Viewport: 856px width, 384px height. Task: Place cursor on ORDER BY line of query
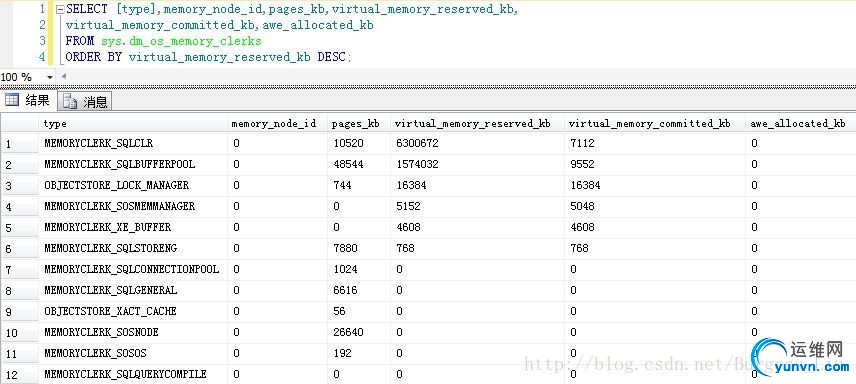coord(209,57)
